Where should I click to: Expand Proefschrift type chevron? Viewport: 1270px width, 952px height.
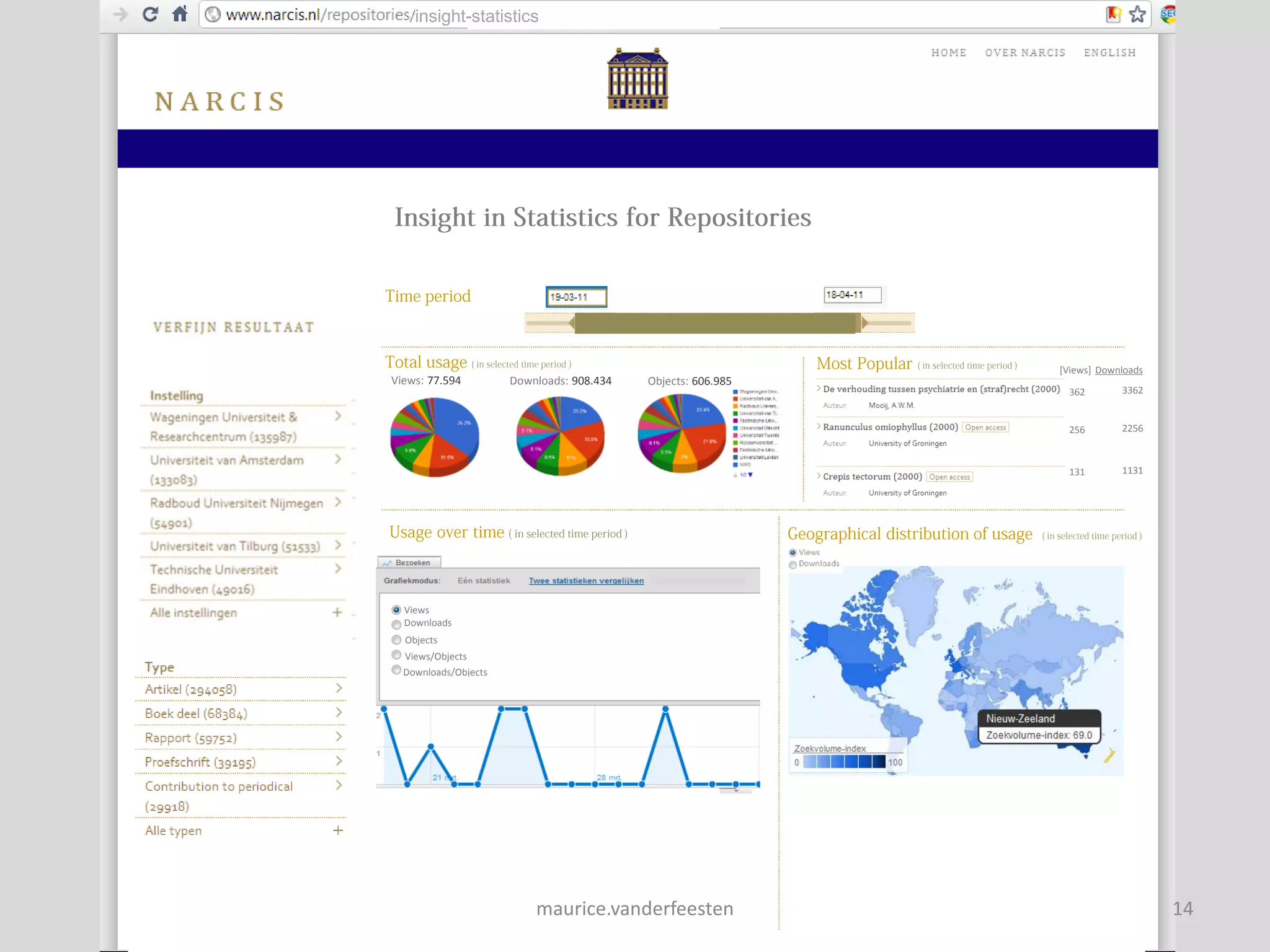tap(339, 760)
